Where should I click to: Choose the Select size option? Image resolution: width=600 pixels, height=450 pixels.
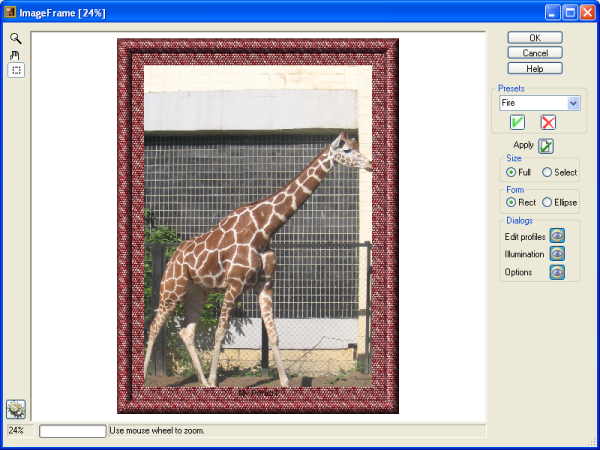[x=547, y=172]
